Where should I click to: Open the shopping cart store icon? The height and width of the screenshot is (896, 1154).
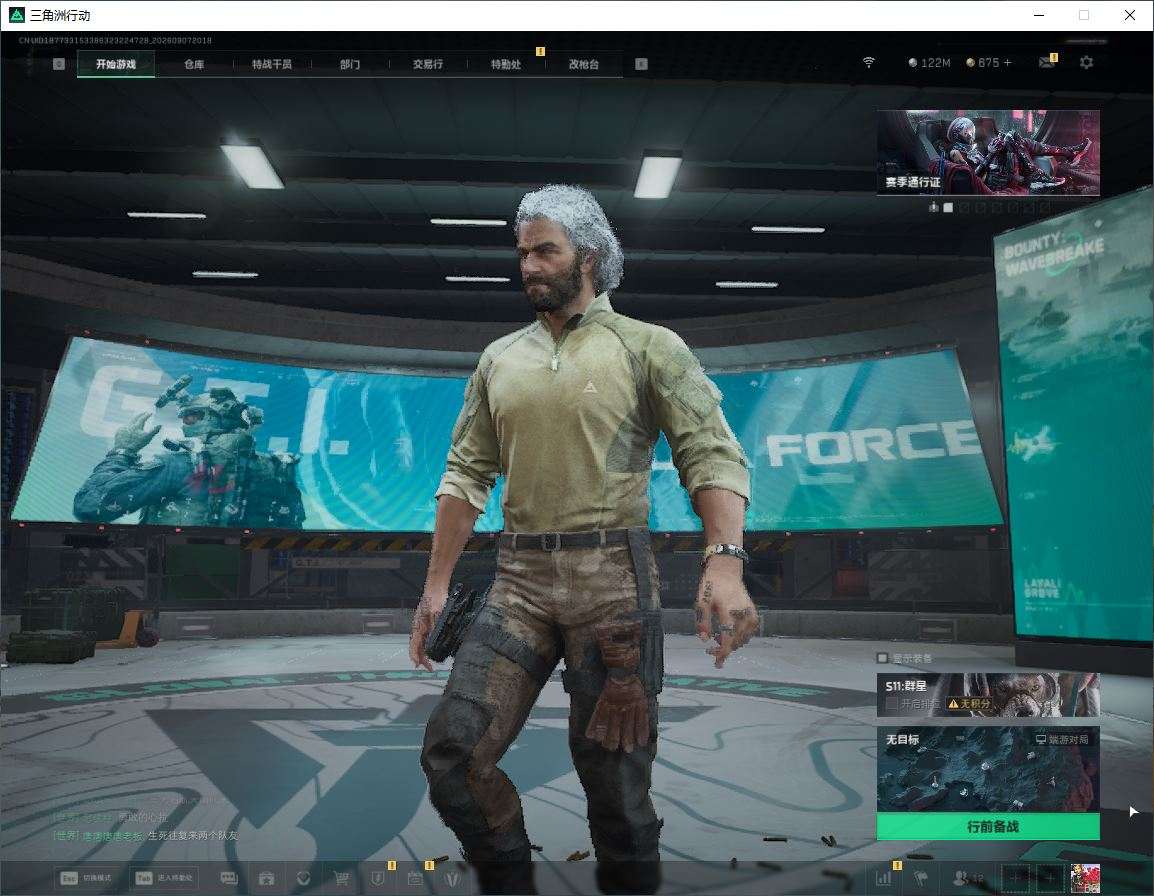pyautogui.click(x=341, y=878)
